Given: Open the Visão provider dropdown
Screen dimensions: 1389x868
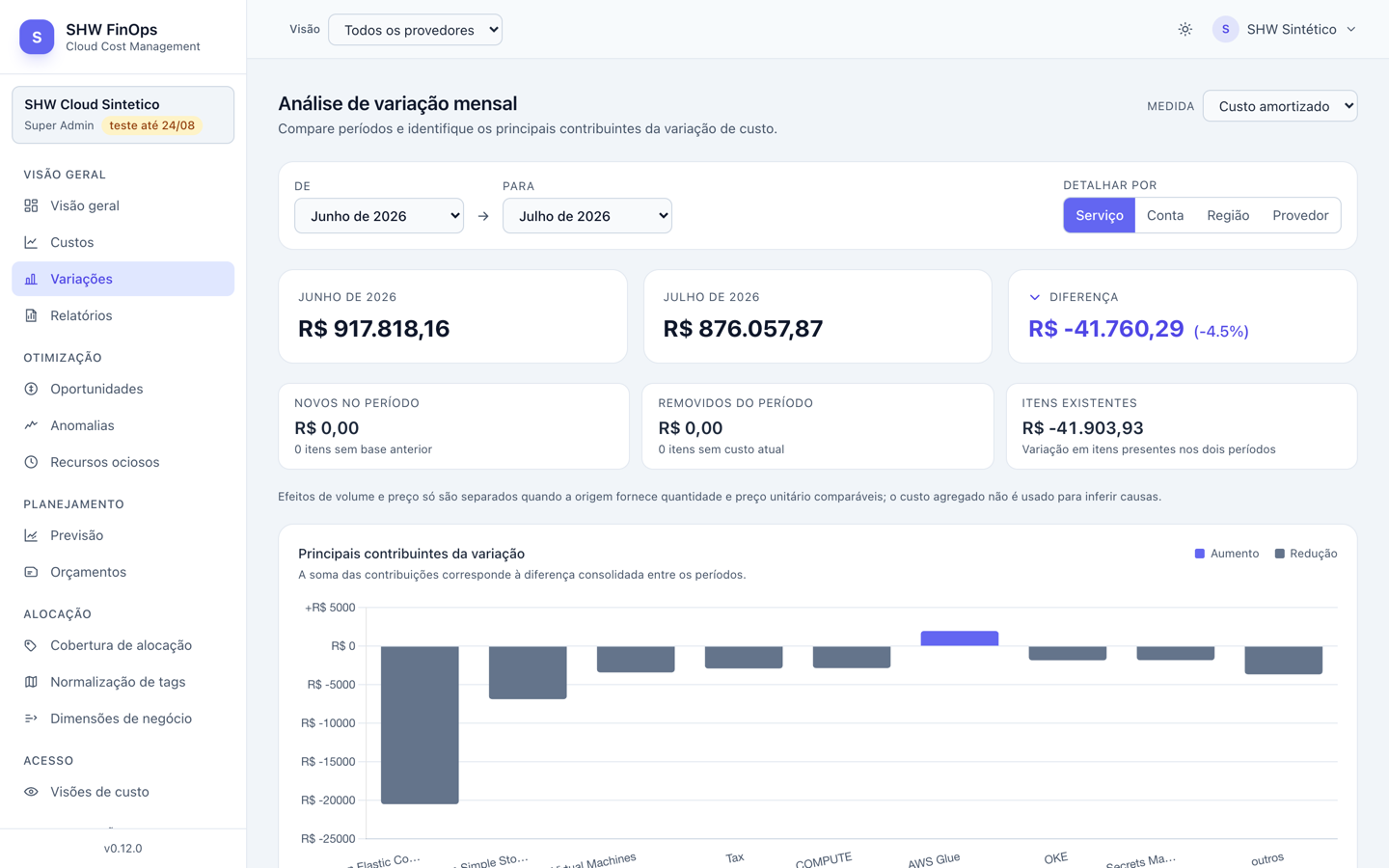Looking at the screenshot, I should (x=415, y=30).
